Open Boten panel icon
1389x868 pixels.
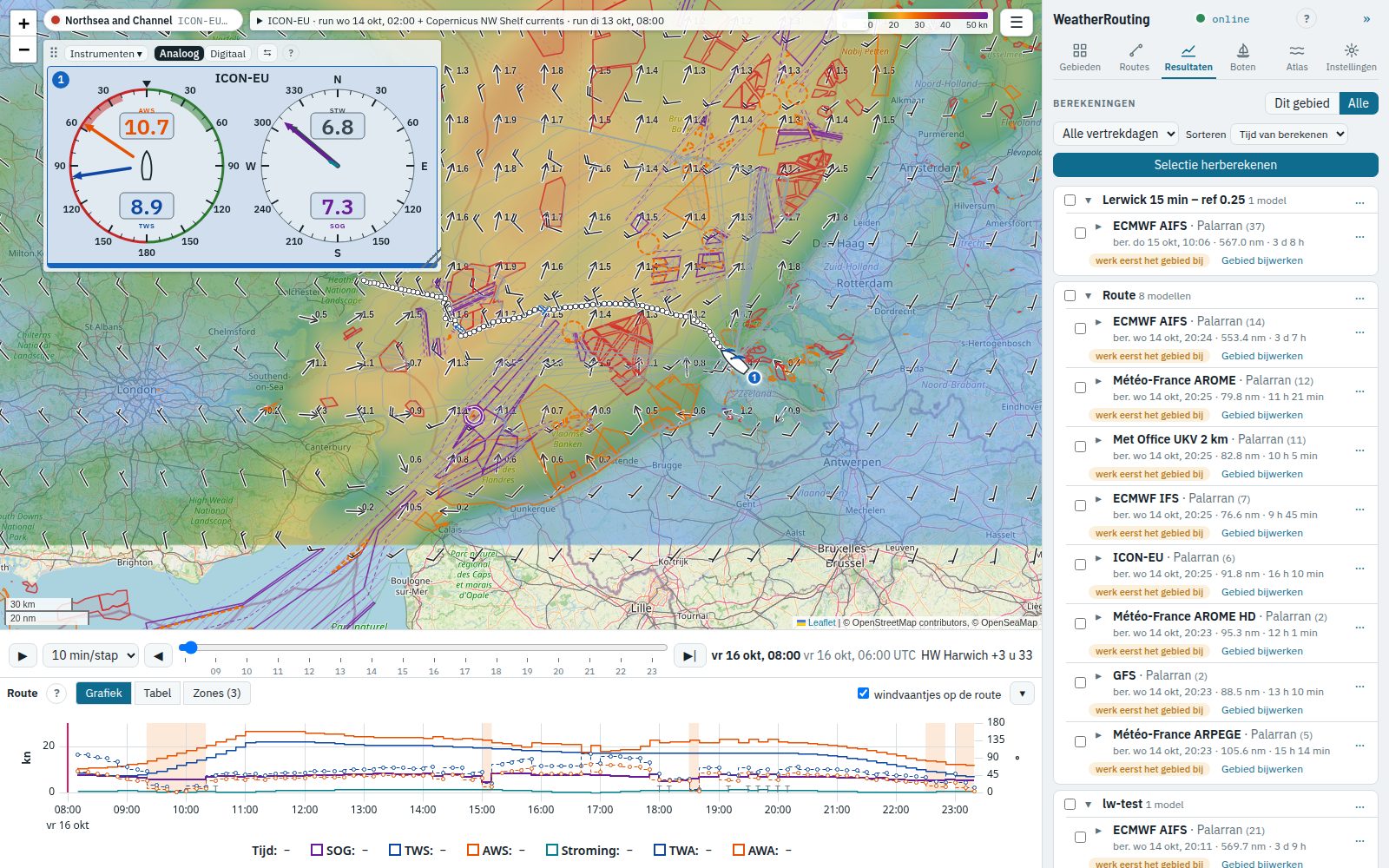1242,58
